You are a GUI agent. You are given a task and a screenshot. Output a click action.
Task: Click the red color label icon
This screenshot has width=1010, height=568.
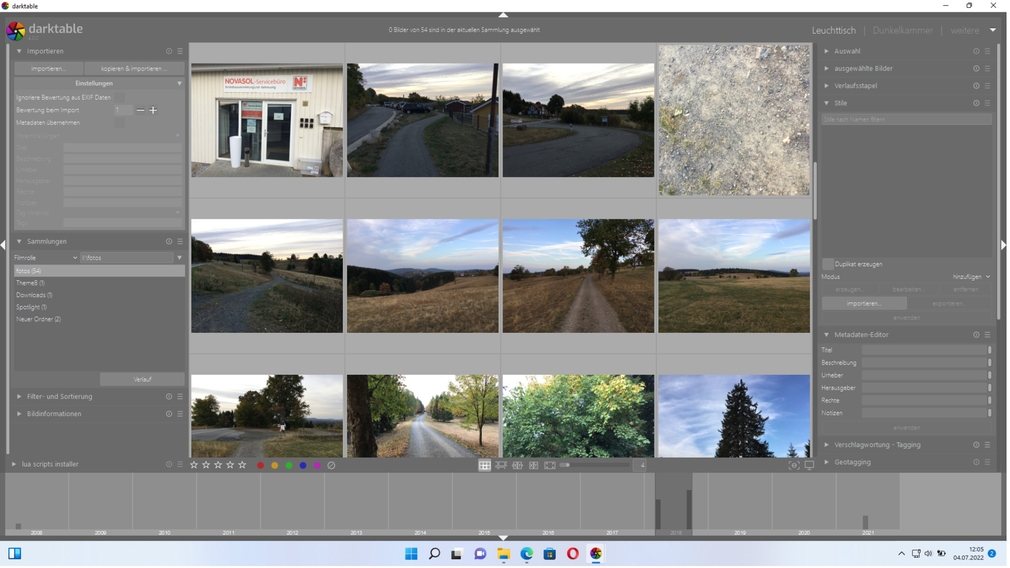[261, 465]
